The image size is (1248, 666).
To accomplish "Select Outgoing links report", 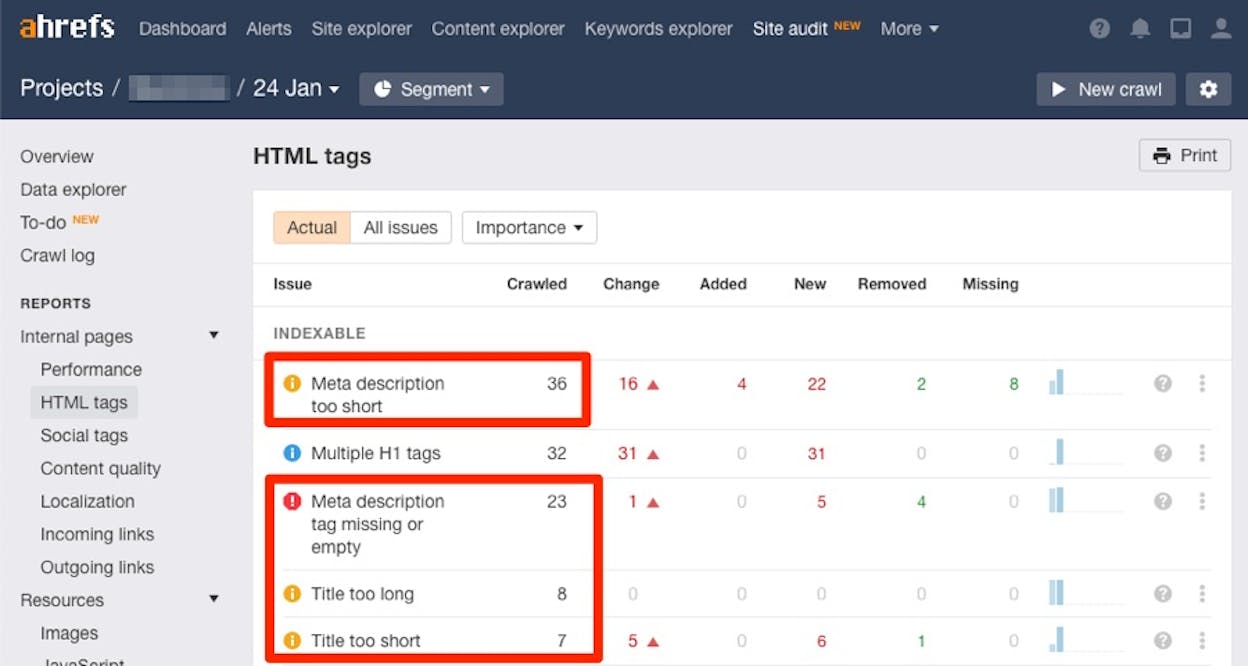I will coord(97,567).
